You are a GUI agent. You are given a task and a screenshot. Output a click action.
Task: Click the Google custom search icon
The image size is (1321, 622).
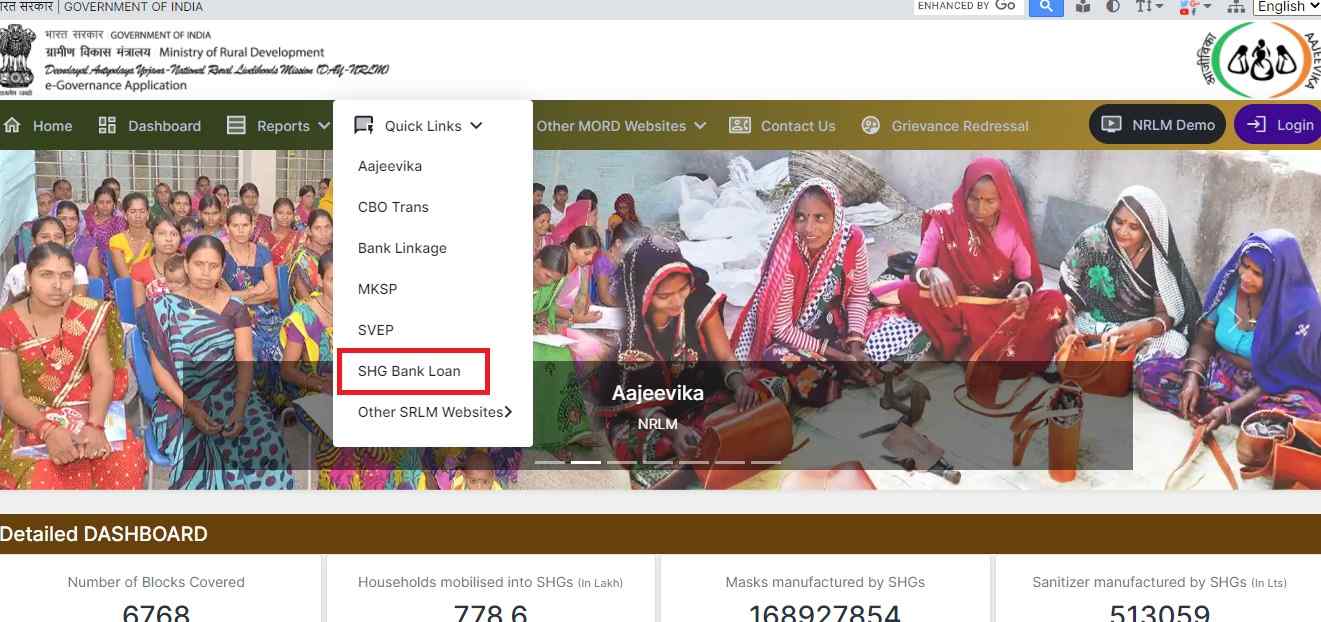click(1046, 7)
